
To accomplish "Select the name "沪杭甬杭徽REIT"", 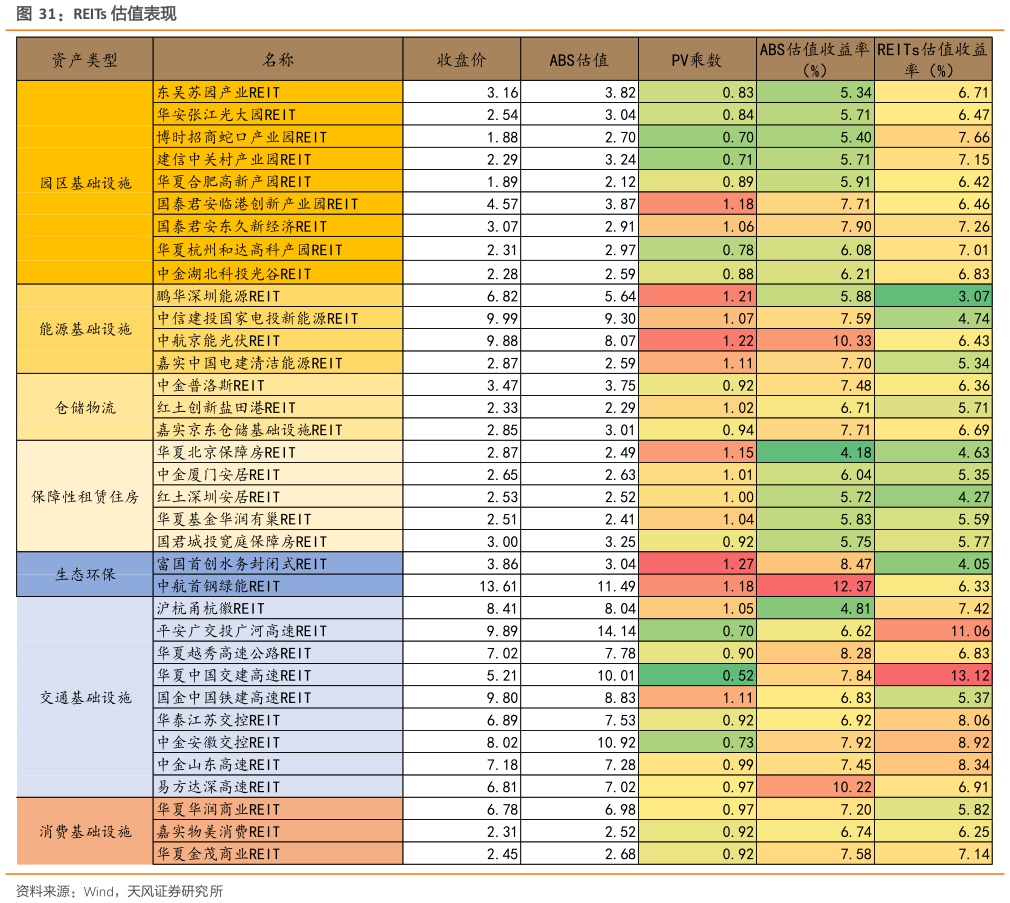I will tap(211, 609).
